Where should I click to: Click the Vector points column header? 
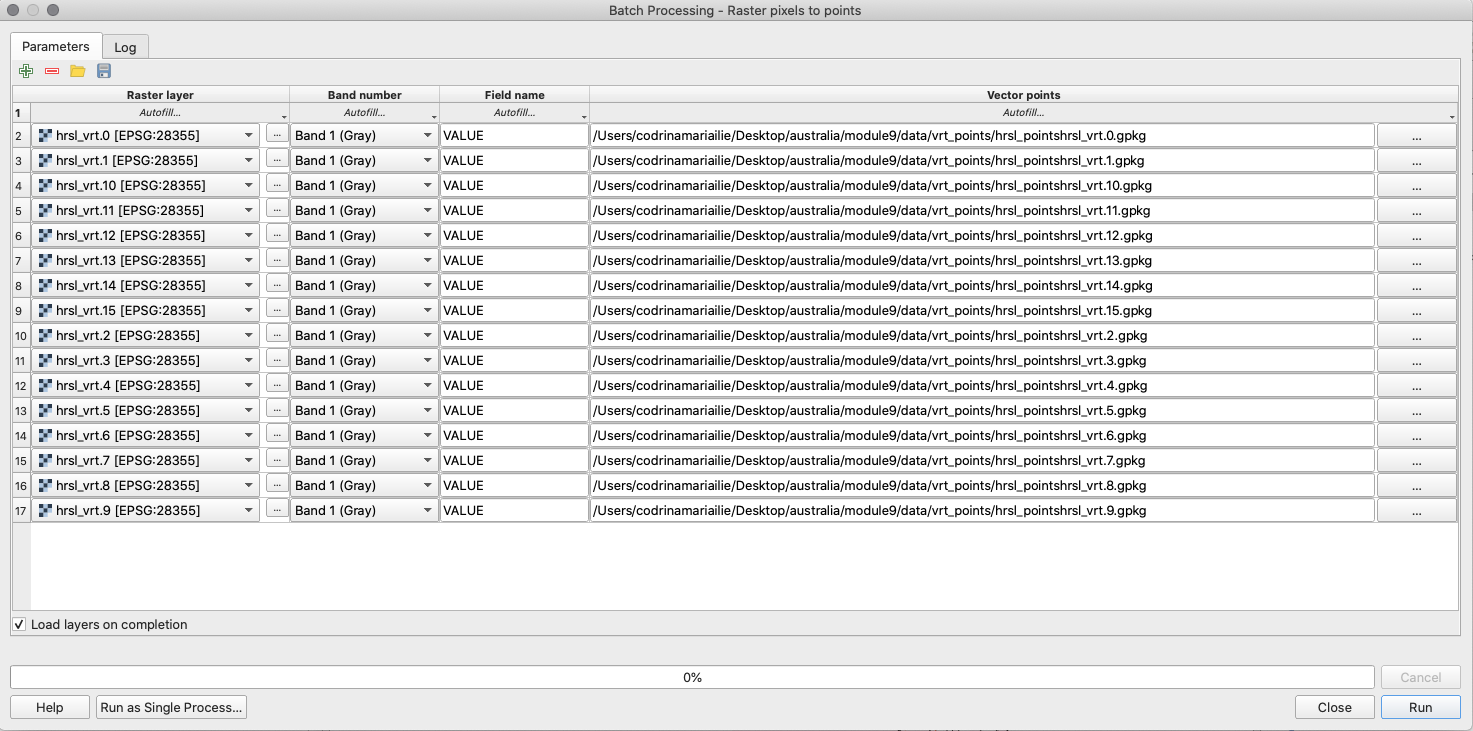1023,95
